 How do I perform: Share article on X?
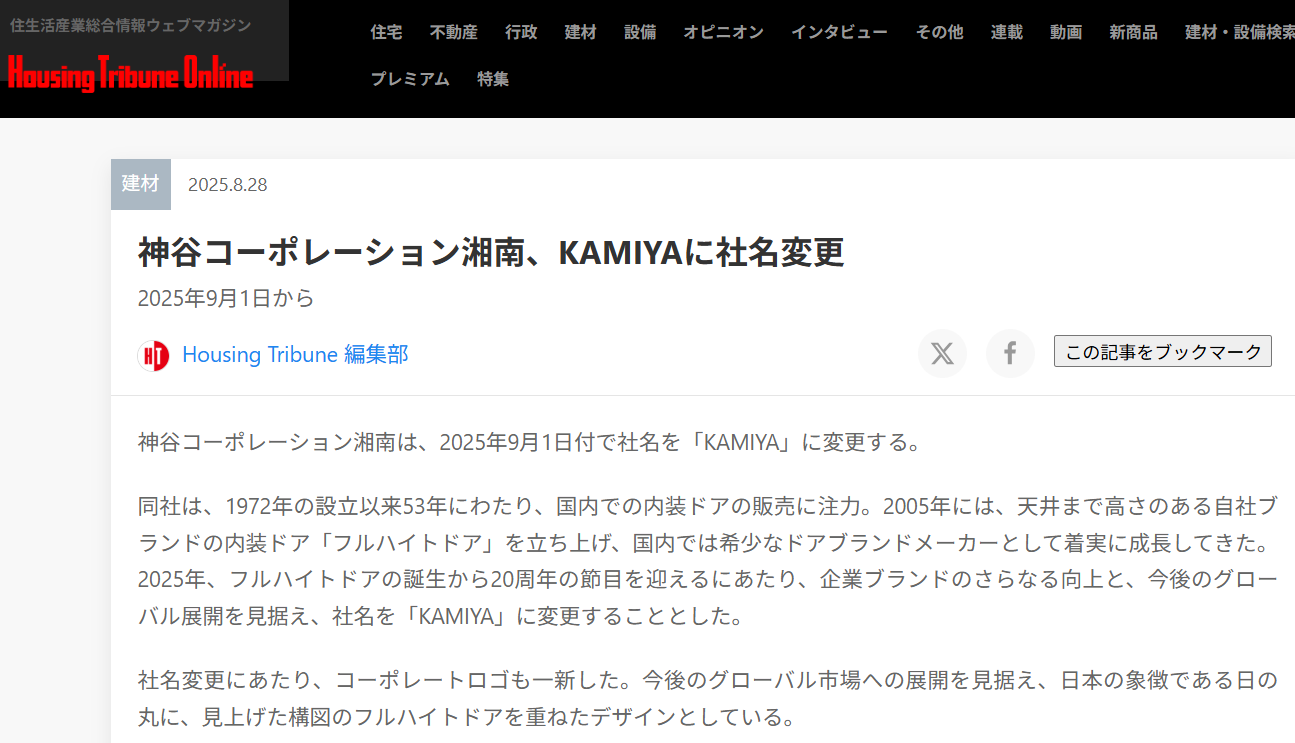[x=942, y=353]
